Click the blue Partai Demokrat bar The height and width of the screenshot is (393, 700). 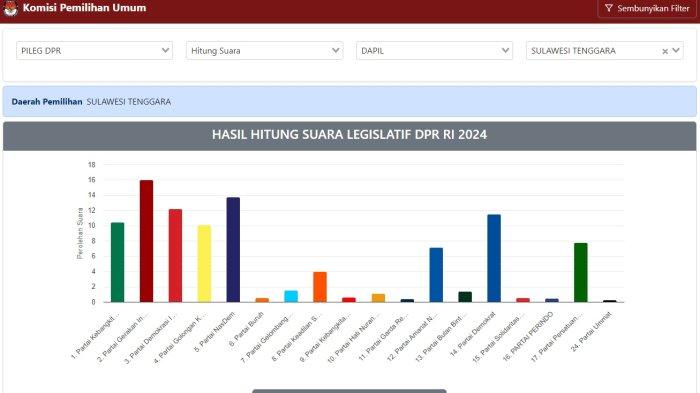(494, 258)
